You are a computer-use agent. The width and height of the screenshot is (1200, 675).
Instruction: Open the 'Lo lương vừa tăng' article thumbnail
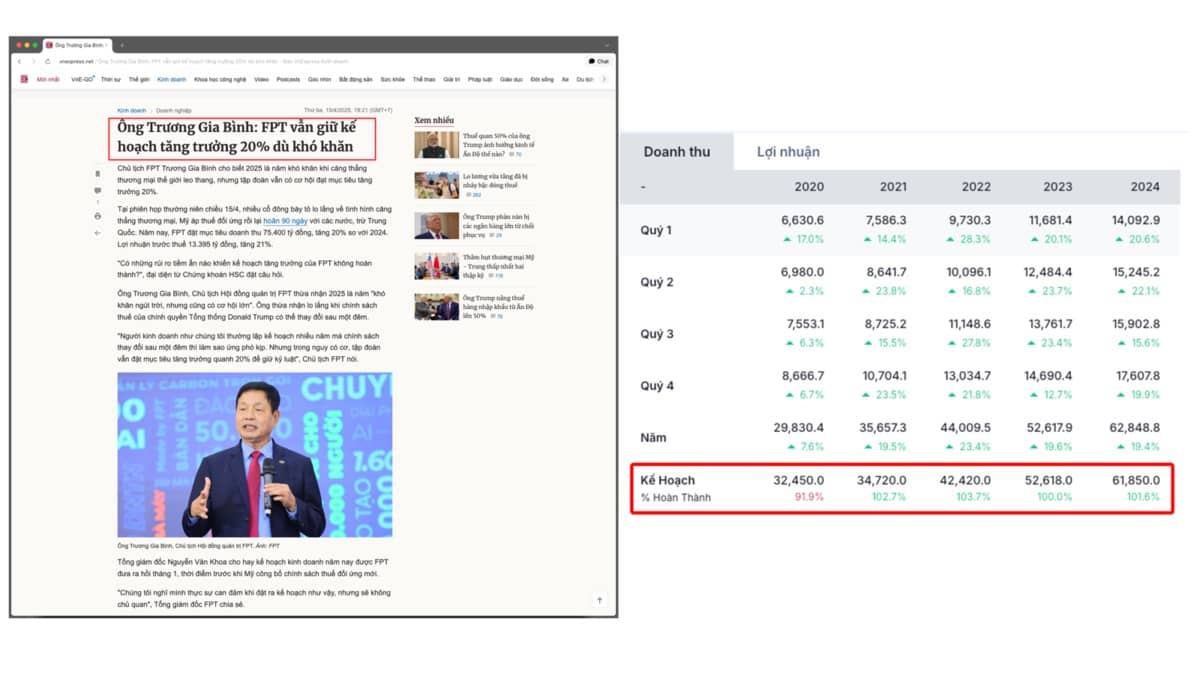click(437, 185)
